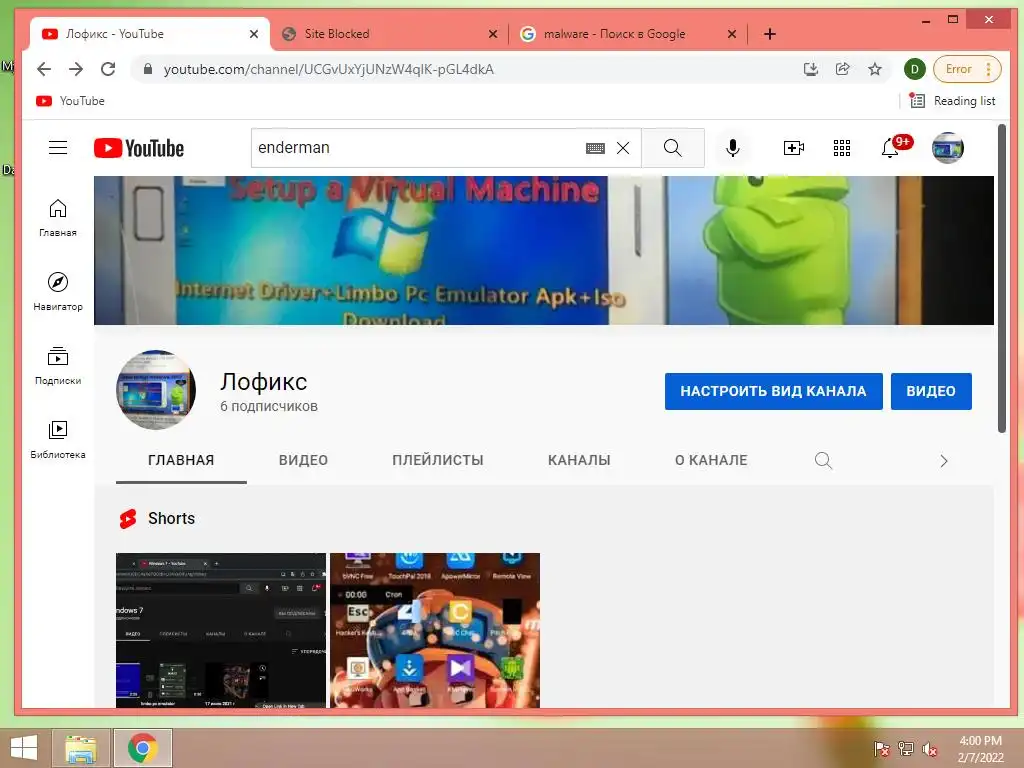The image size is (1024, 768).
Task: Click the YouTube search input field
Action: tap(418, 148)
